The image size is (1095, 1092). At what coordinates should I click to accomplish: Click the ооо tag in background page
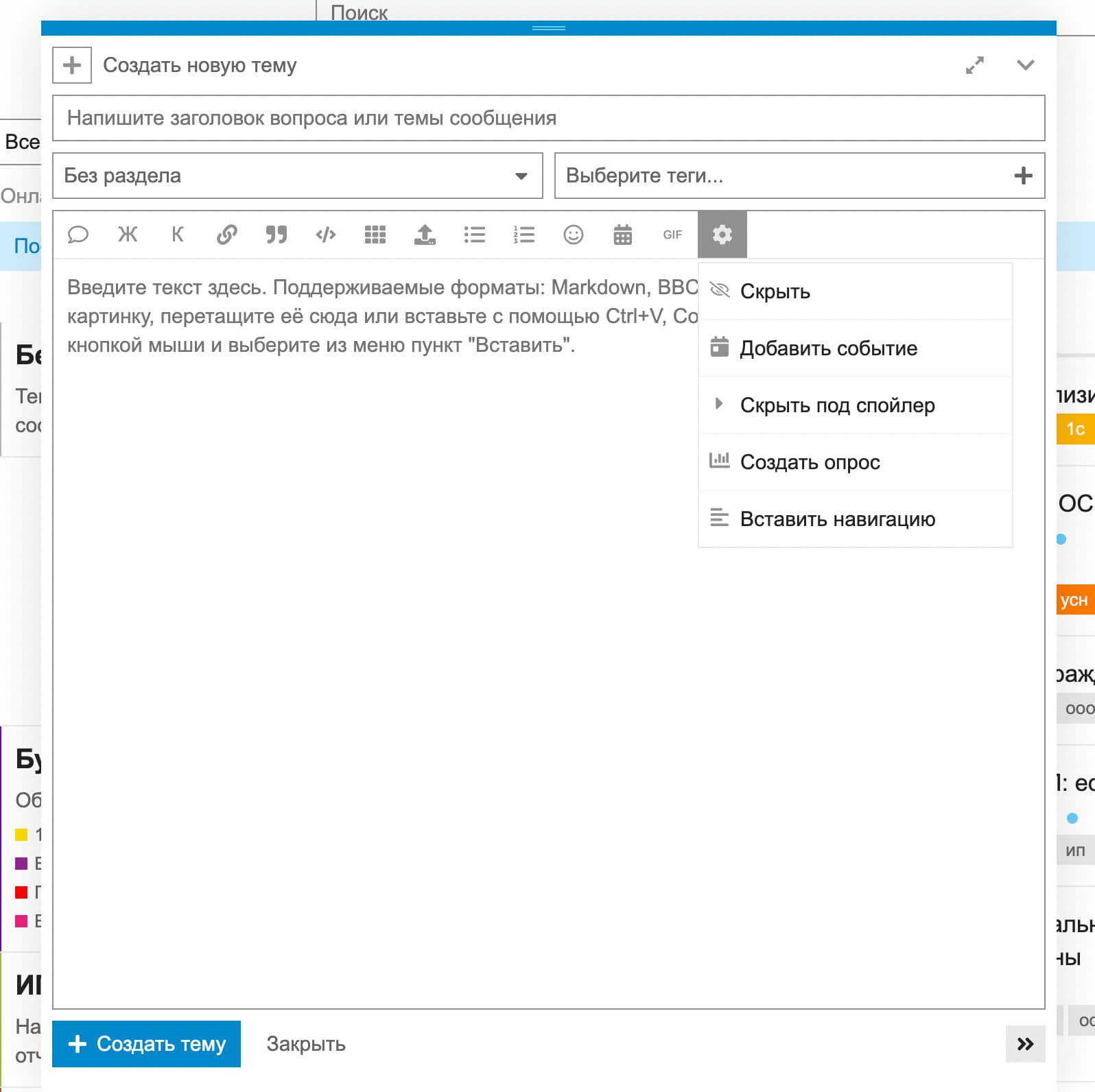[x=1076, y=709]
